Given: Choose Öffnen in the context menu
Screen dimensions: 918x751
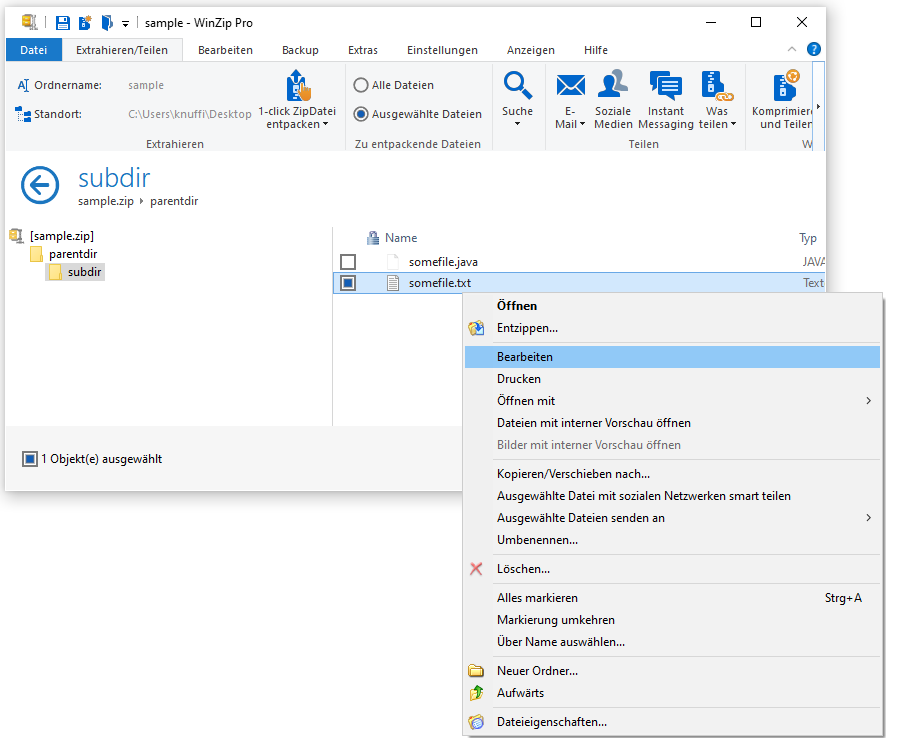Looking at the screenshot, I should 672,306.
